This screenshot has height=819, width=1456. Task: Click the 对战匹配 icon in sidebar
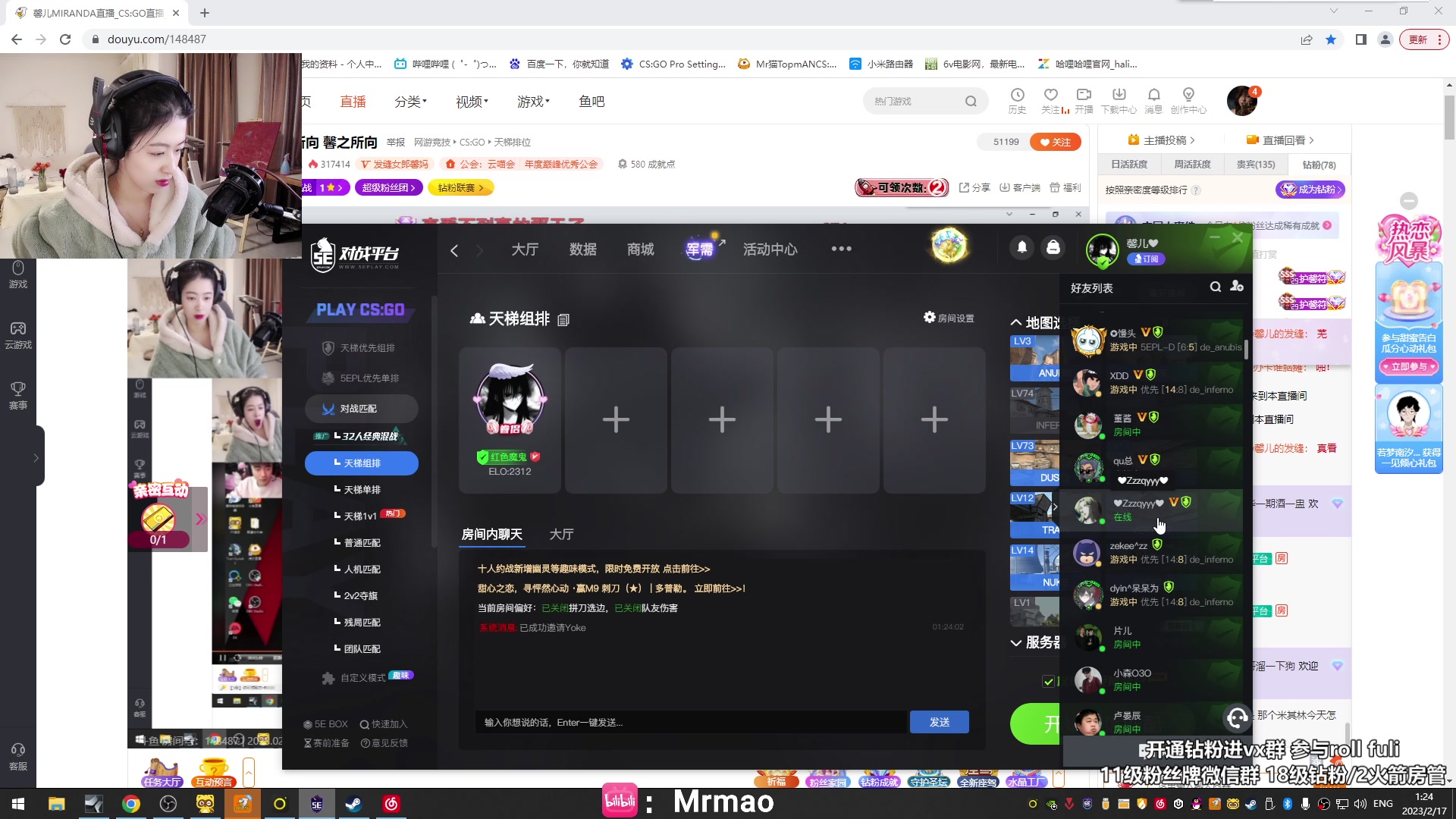(x=328, y=408)
